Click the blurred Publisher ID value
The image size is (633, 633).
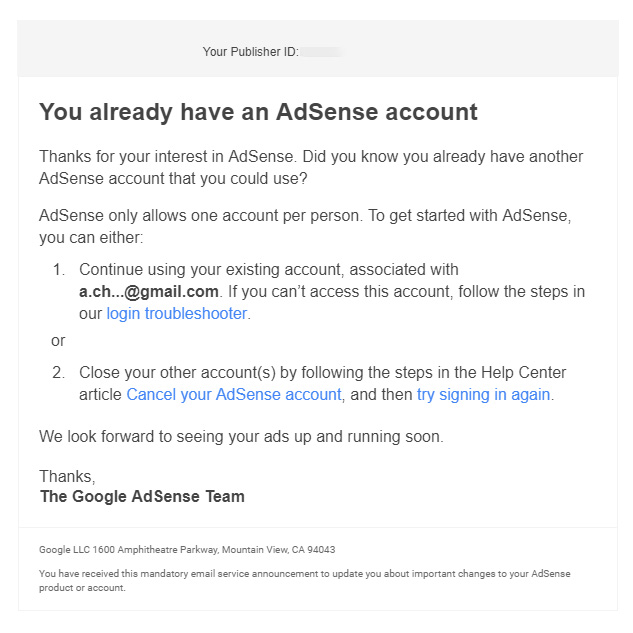(x=322, y=52)
